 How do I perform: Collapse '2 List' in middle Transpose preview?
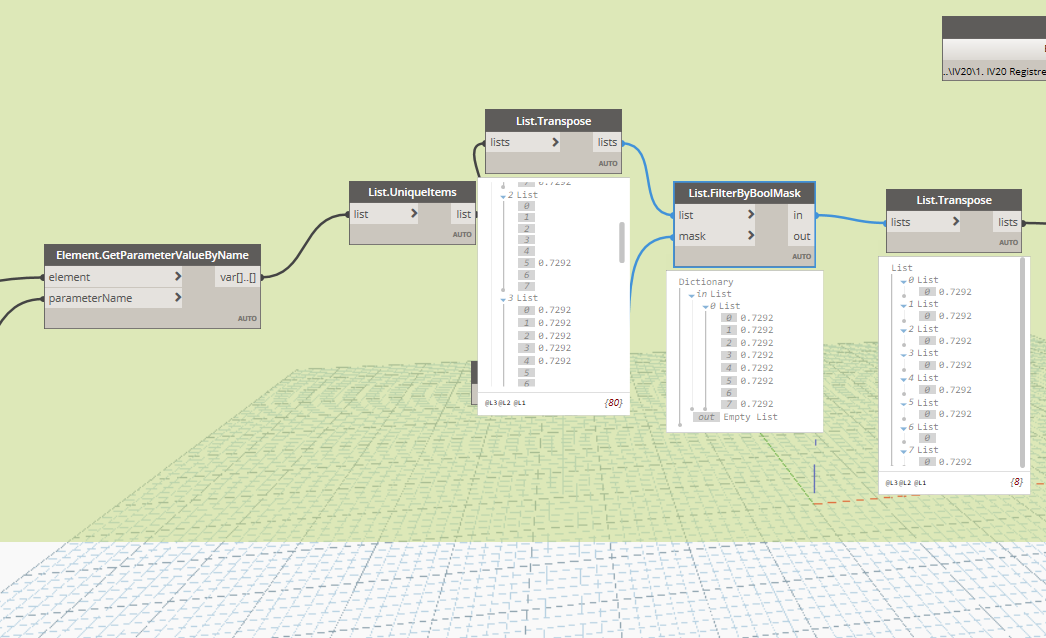503,196
